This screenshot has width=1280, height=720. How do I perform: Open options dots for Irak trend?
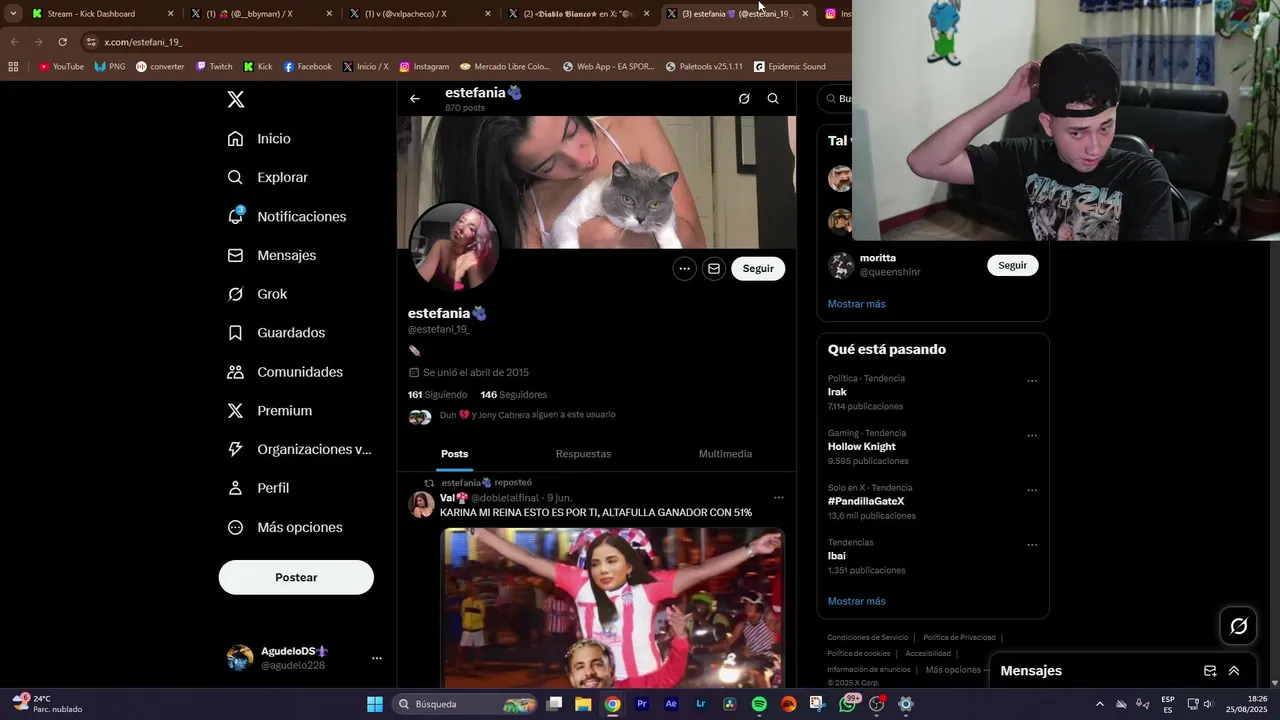(1032, 381)
